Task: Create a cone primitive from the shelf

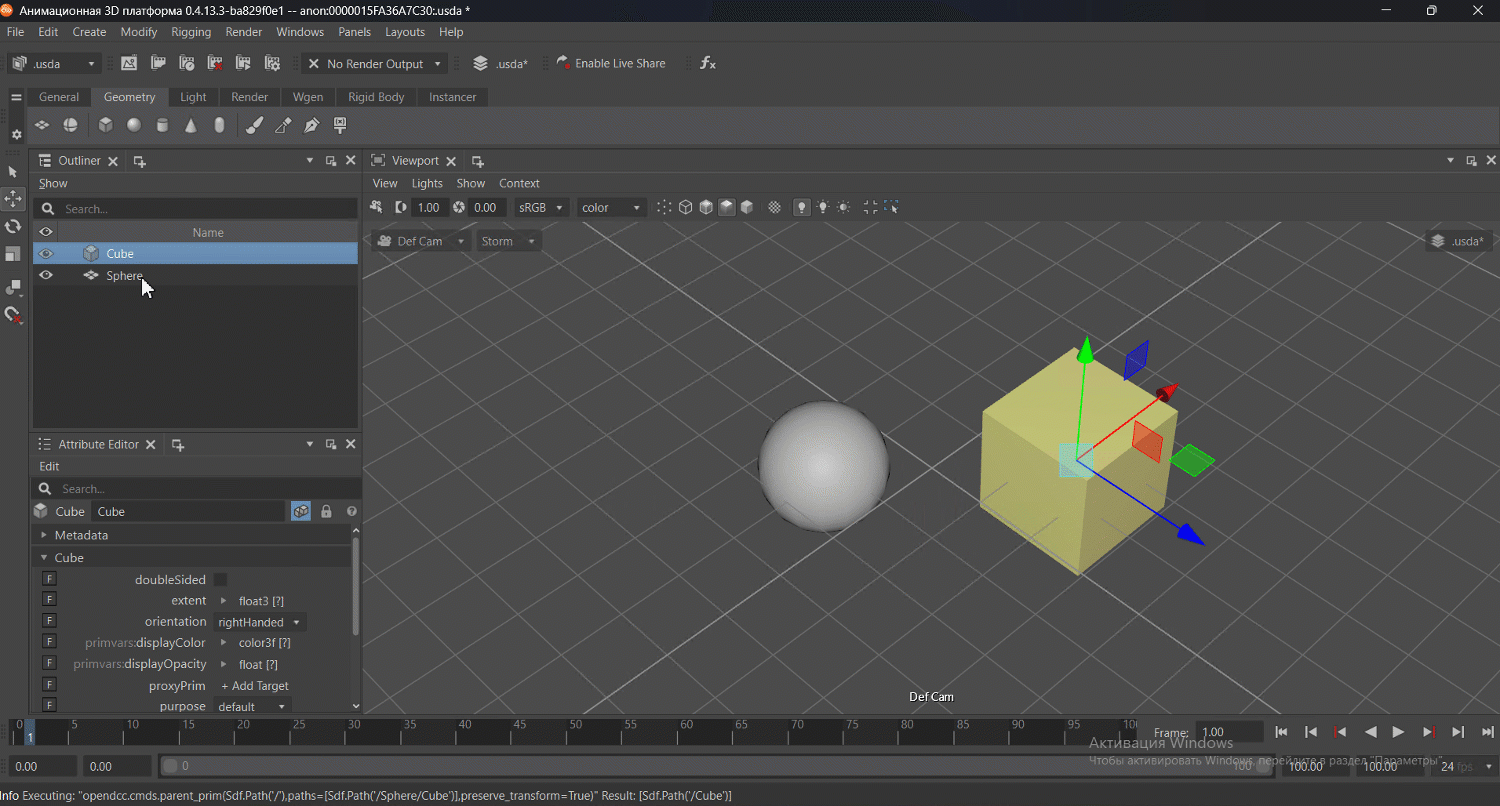Action: [x=191, y=125]
